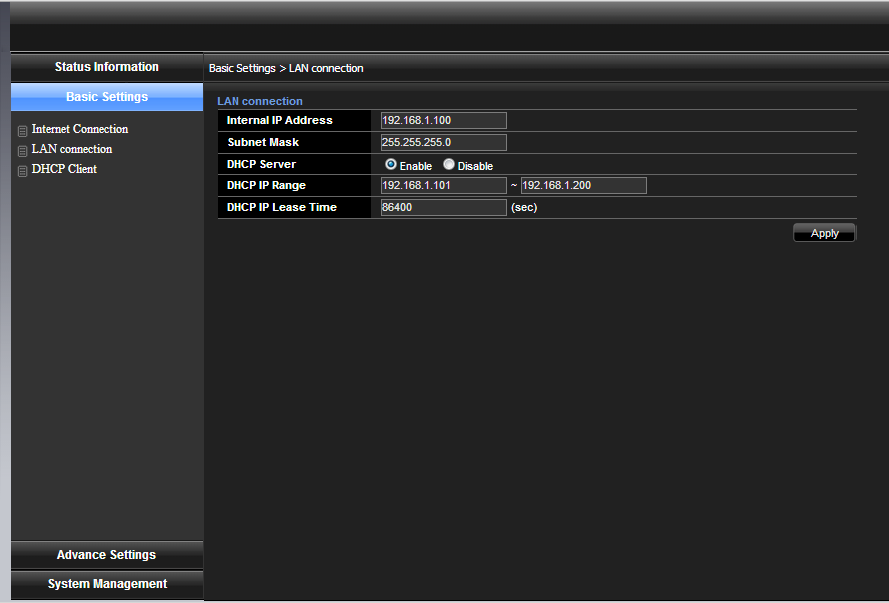Click the document icon beside DHCP Client
This screenshot has width=889, height=603.
point(23,171)
